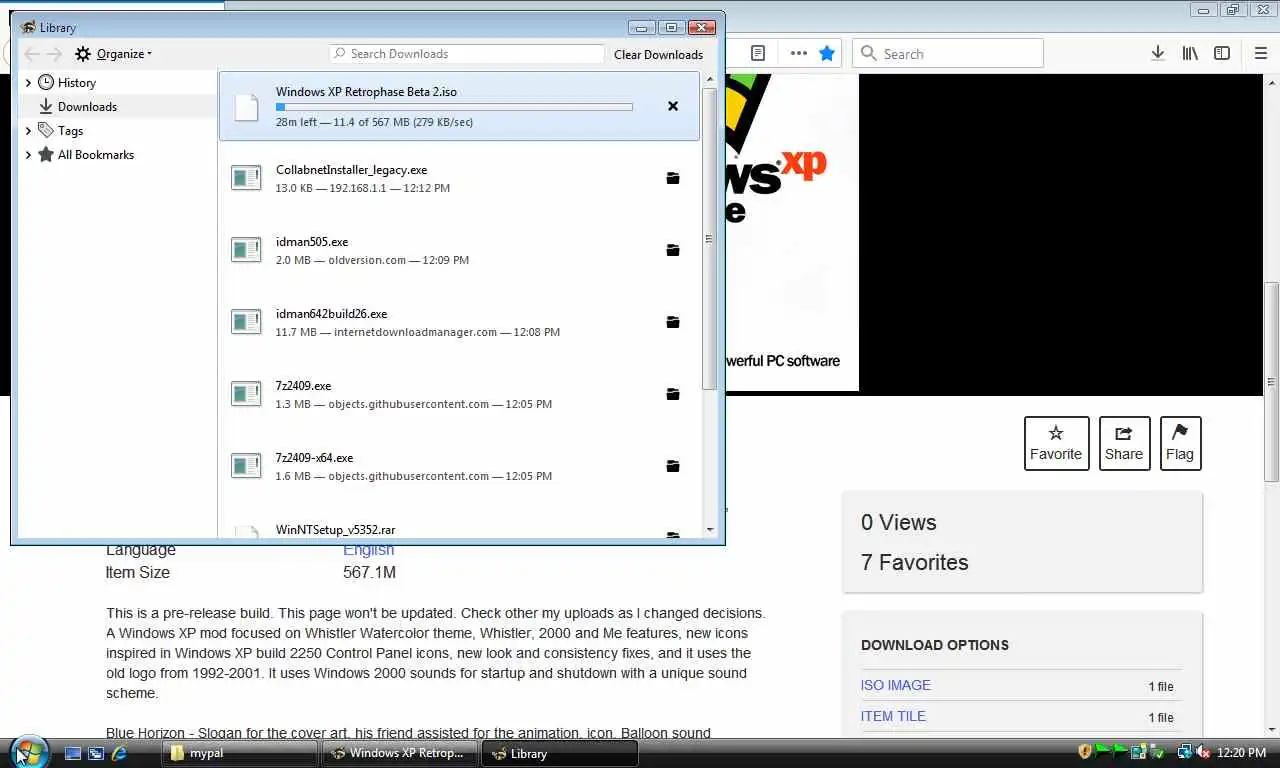The image size is (1280, 768).
Task: Toggle the browser sidebar icon
Action: 1222,53
